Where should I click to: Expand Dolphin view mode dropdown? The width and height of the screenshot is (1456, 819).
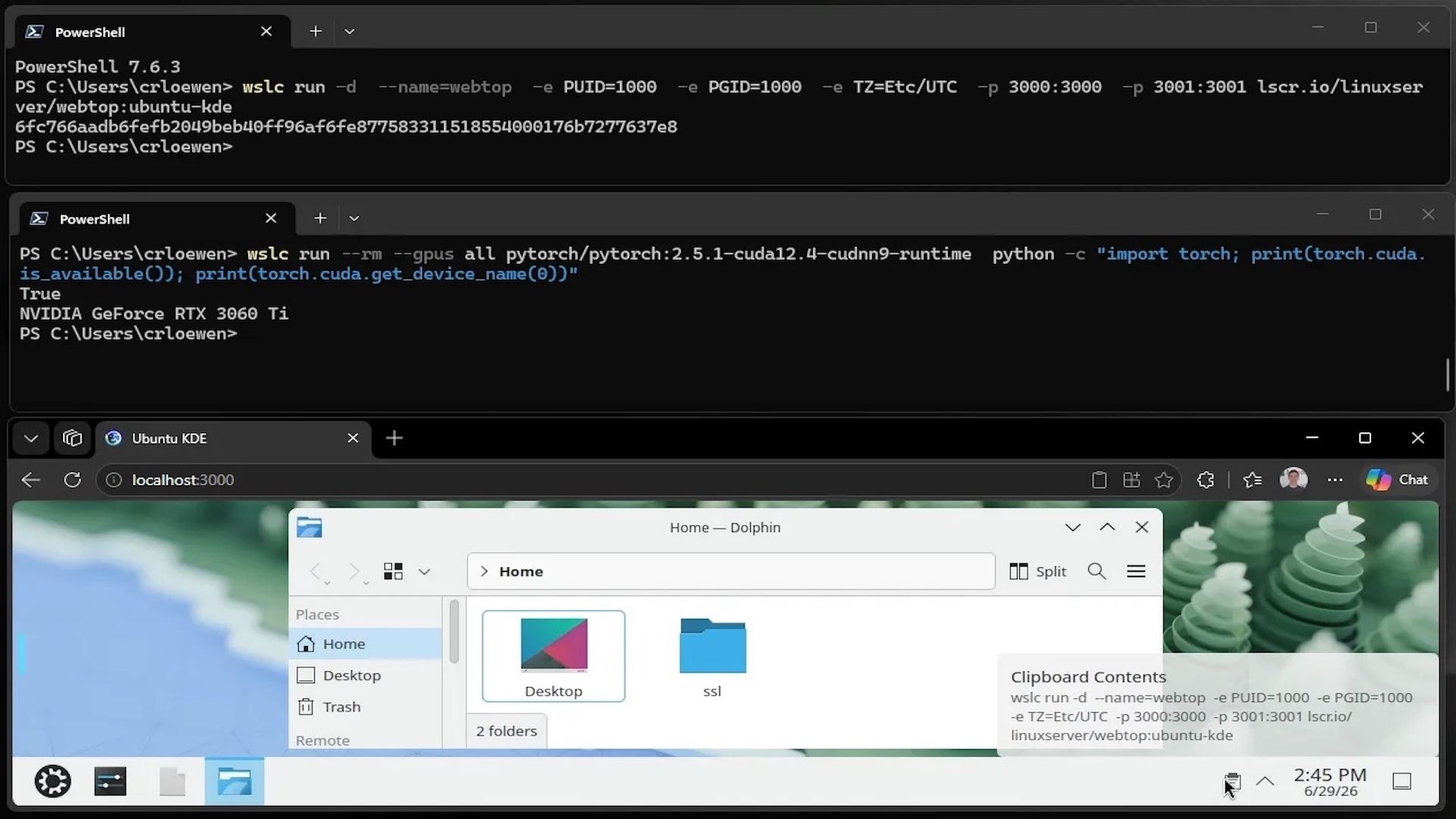425,572
